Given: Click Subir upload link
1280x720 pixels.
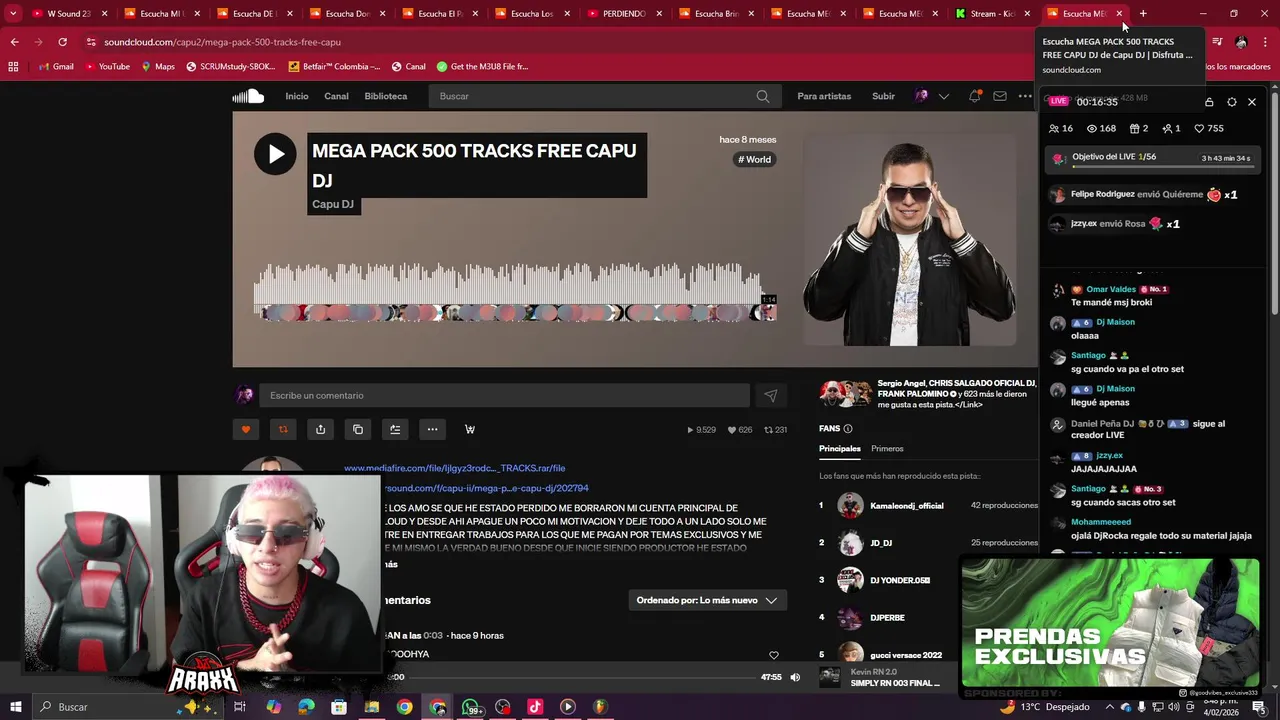Looking at the screenshot, I should [883, 96].
